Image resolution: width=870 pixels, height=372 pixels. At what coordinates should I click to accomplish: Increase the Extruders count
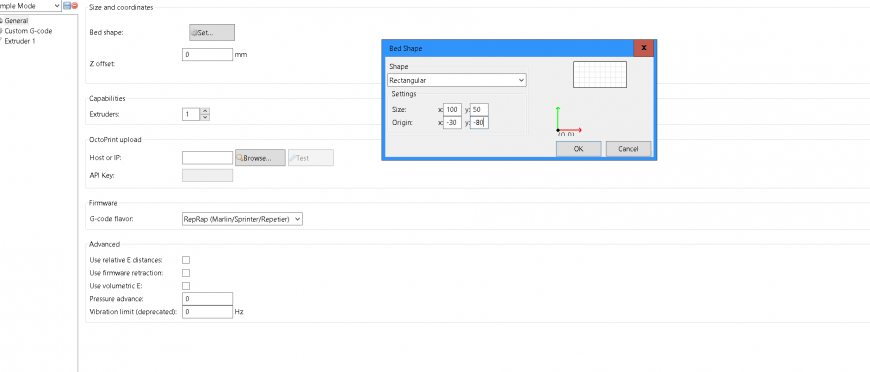[205, 111]
